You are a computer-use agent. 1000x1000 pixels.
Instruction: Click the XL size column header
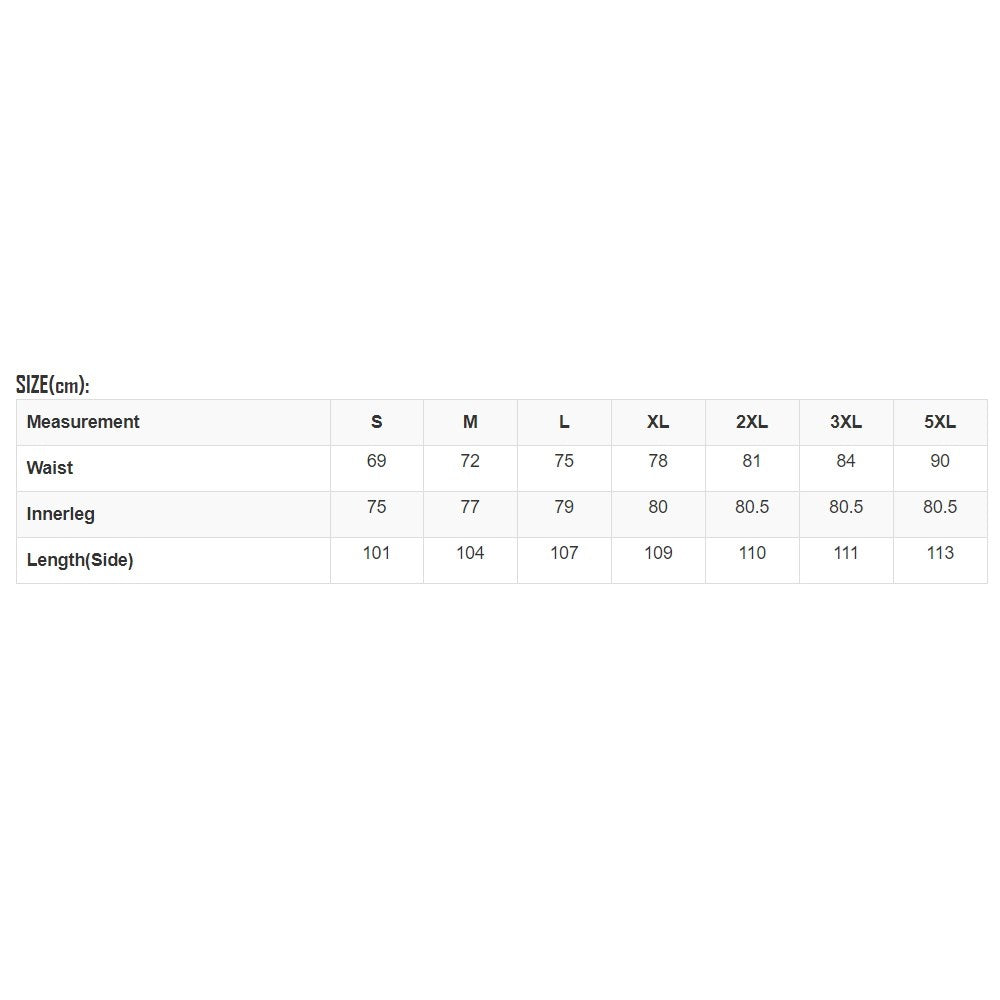pyautogui.click(x=658, y=422)
